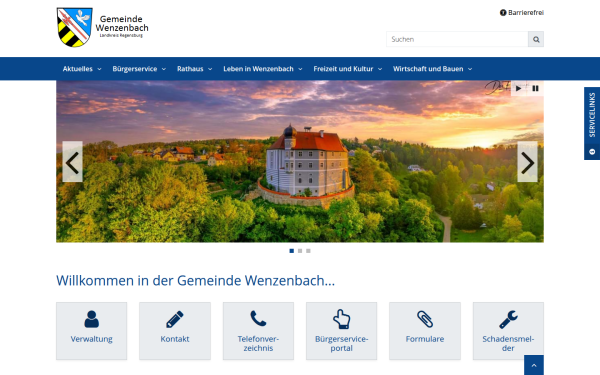
Task: Open the Formulare tile label
Action: (425, 339)
